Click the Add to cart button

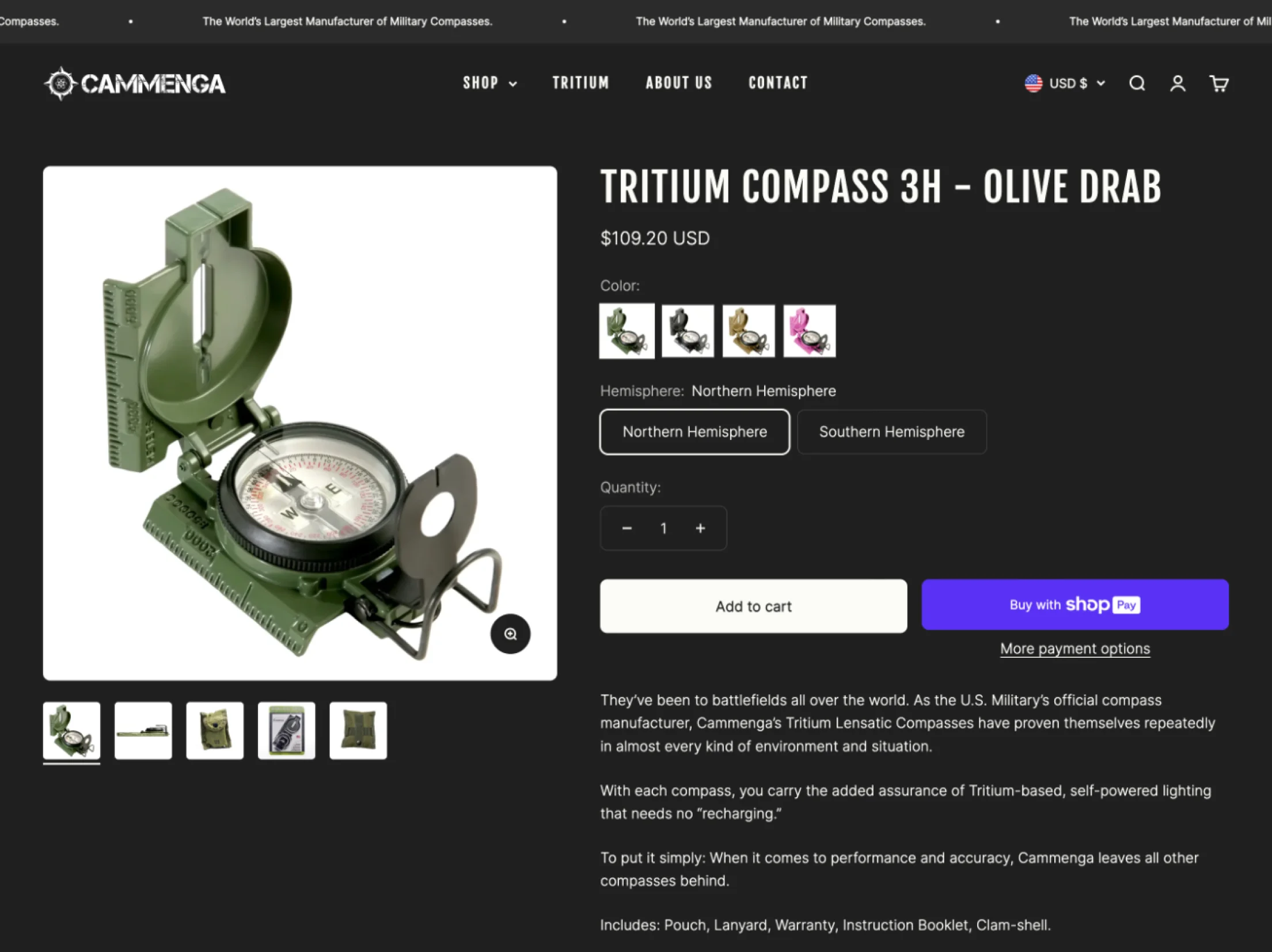point(753,606)
